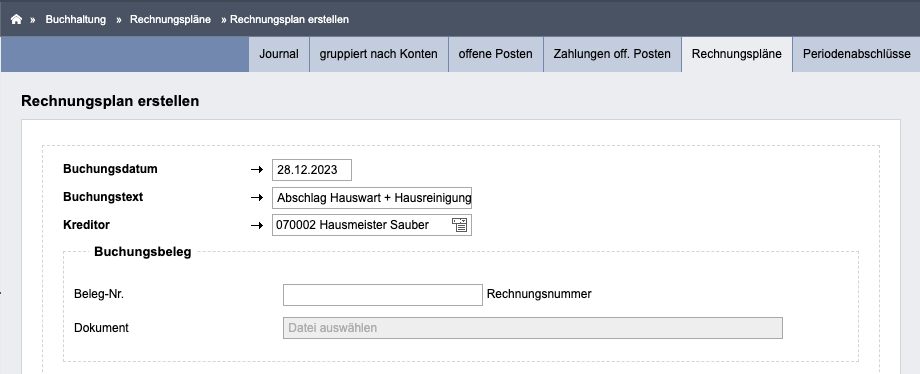Open Buchhaltung breadcrumb link
This screenshot has width=920, height=374.
[x=76, y=19]
